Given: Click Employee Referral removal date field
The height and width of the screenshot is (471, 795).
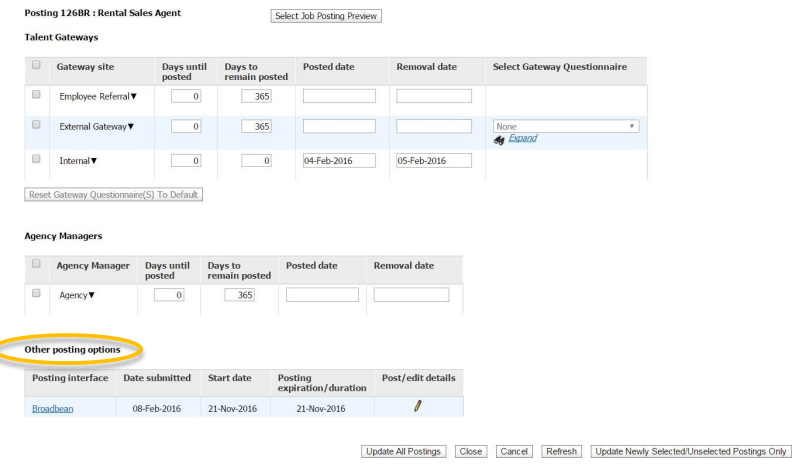Looking at the screenshot, I should point(434,96).
